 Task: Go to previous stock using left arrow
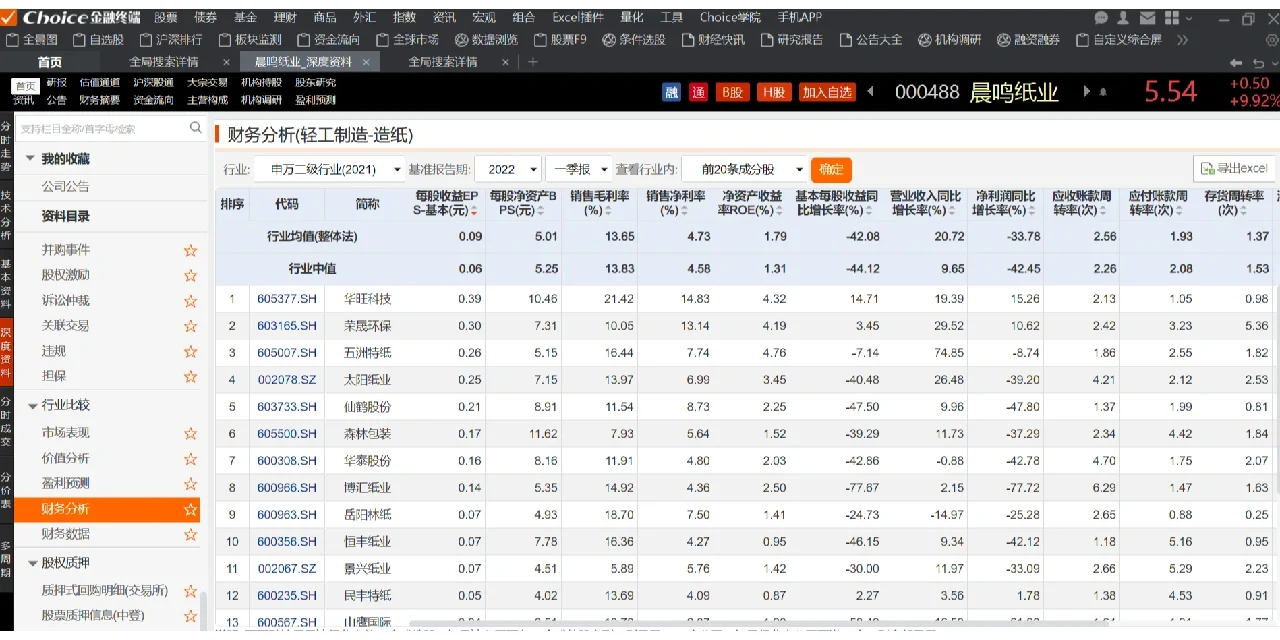pyautogui.click(x=871, y=92)
